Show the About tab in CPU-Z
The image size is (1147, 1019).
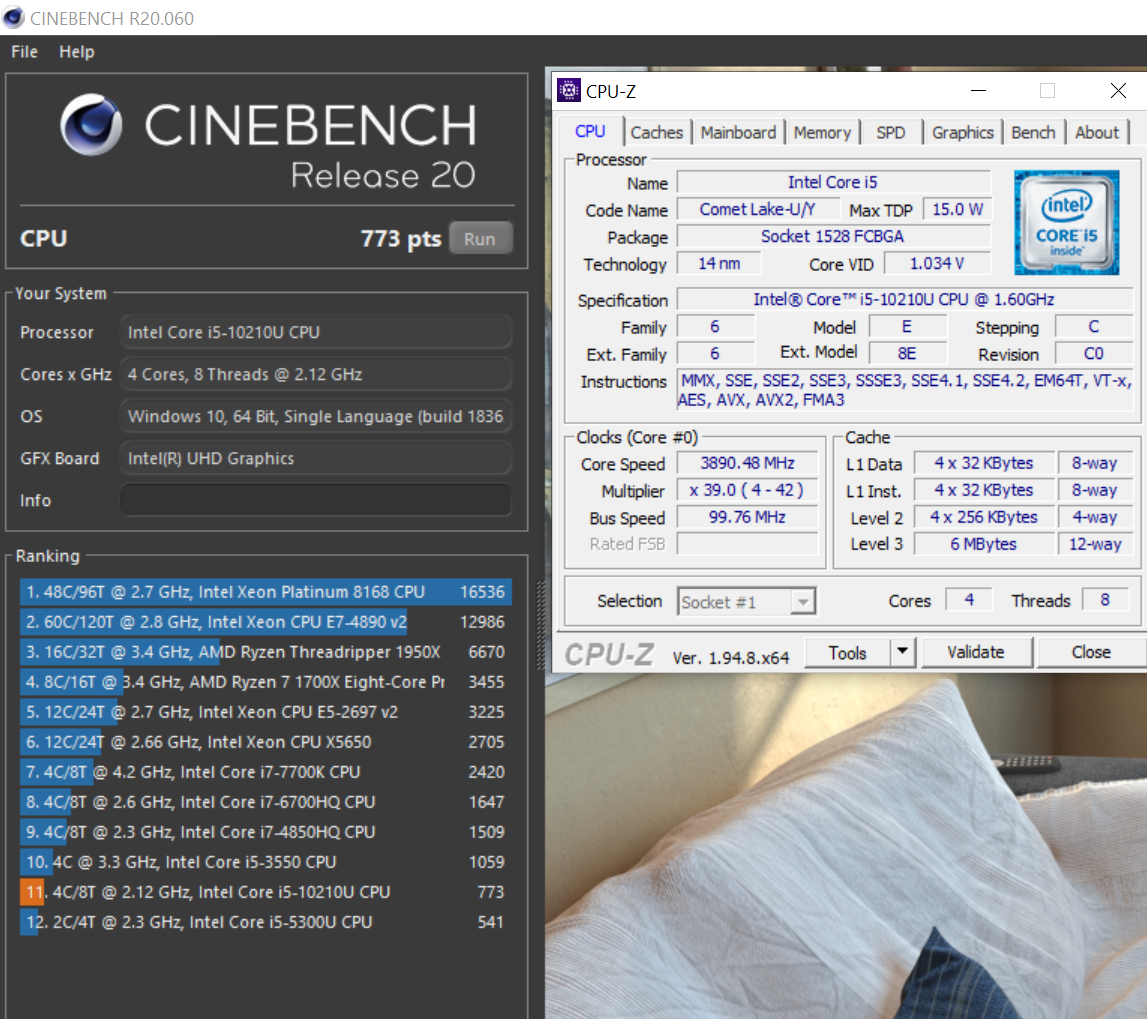pyautogui.click(x=1097, y=132)
